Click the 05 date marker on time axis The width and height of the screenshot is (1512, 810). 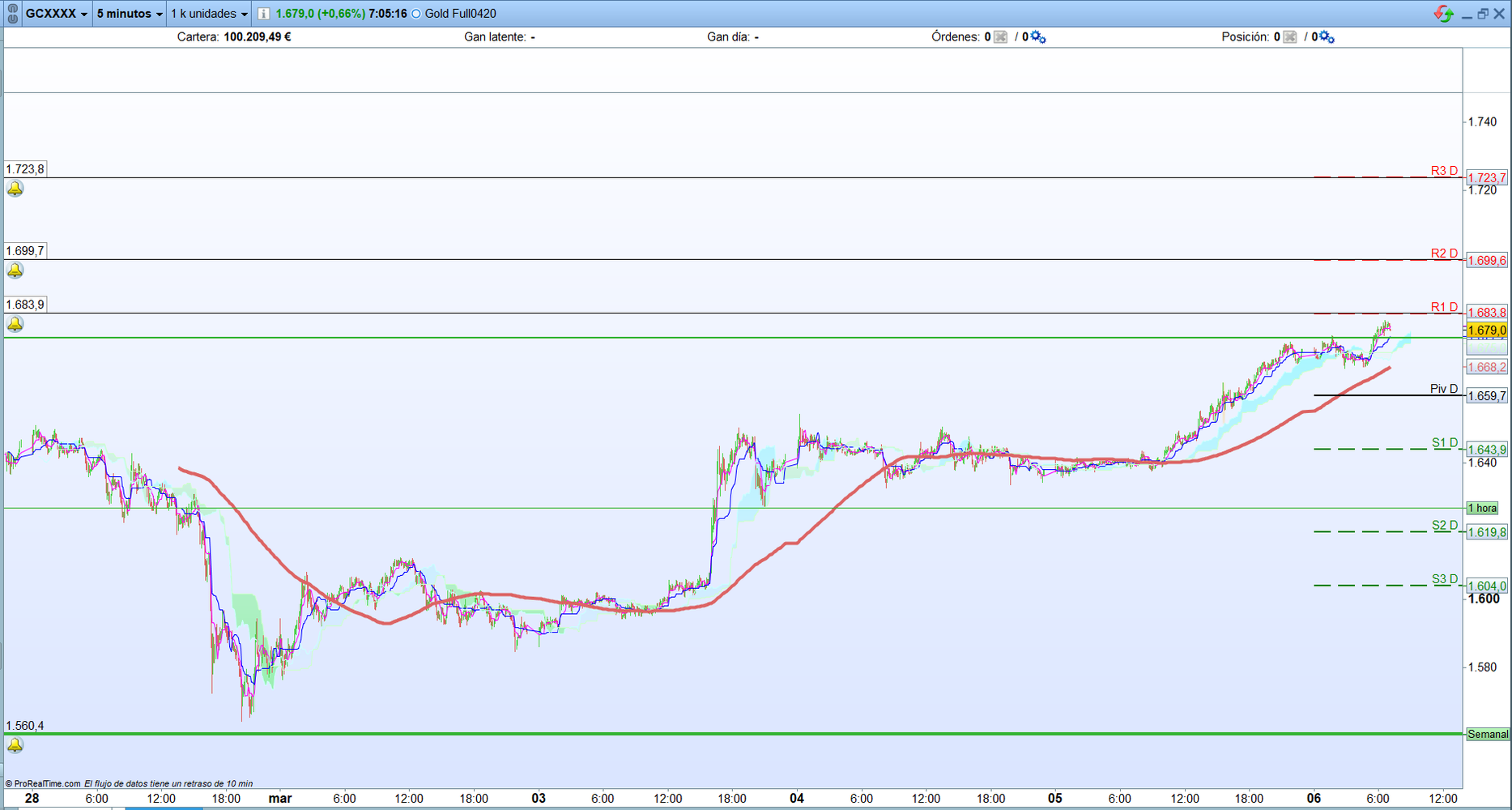click(x=1055, y=799)
